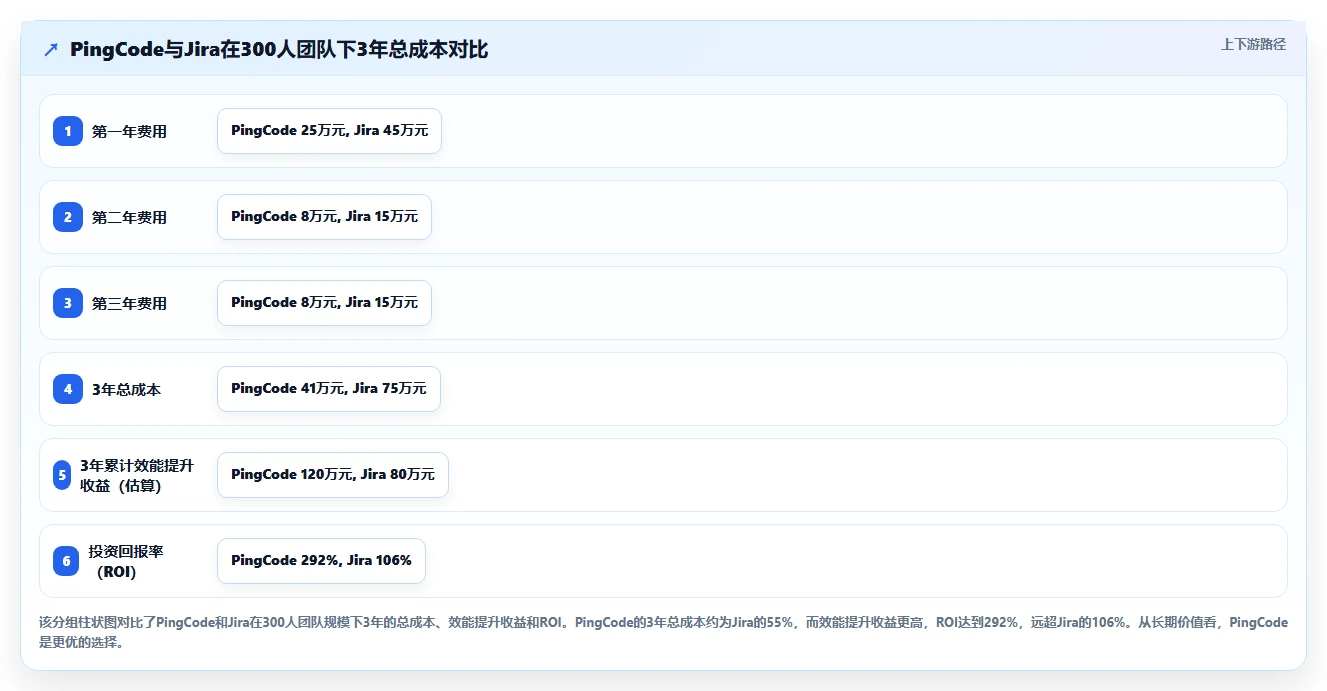Select step number 6 badge
The image size is (1327, 691).
coord(66,561)
